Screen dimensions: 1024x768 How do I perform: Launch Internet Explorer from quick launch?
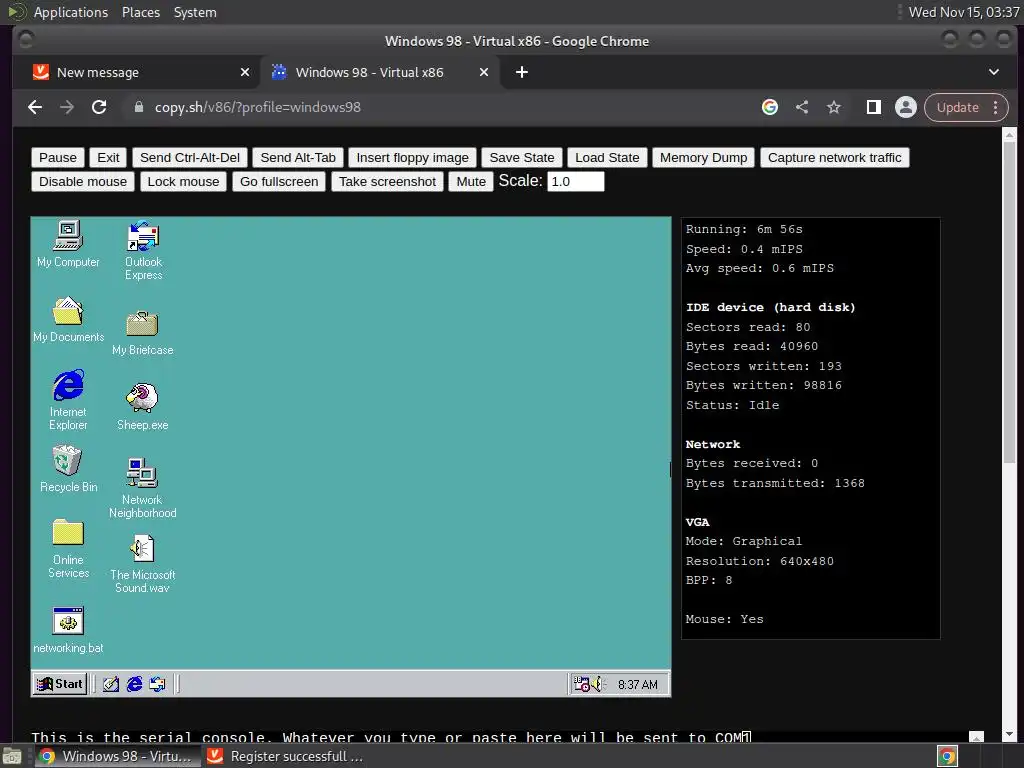coord(135,684)
